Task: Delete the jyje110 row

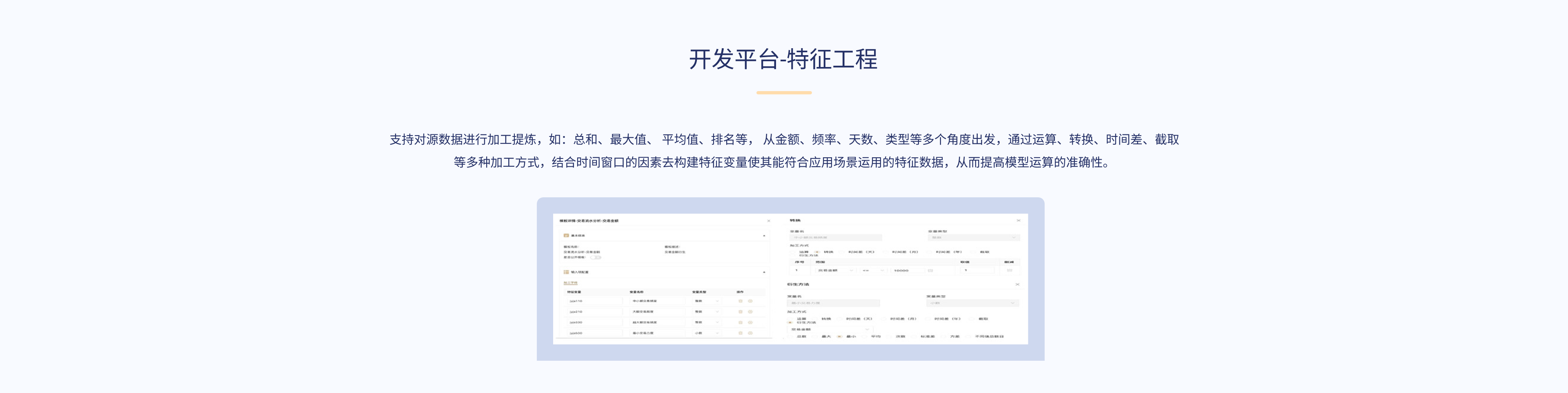Action: [741, 301]
